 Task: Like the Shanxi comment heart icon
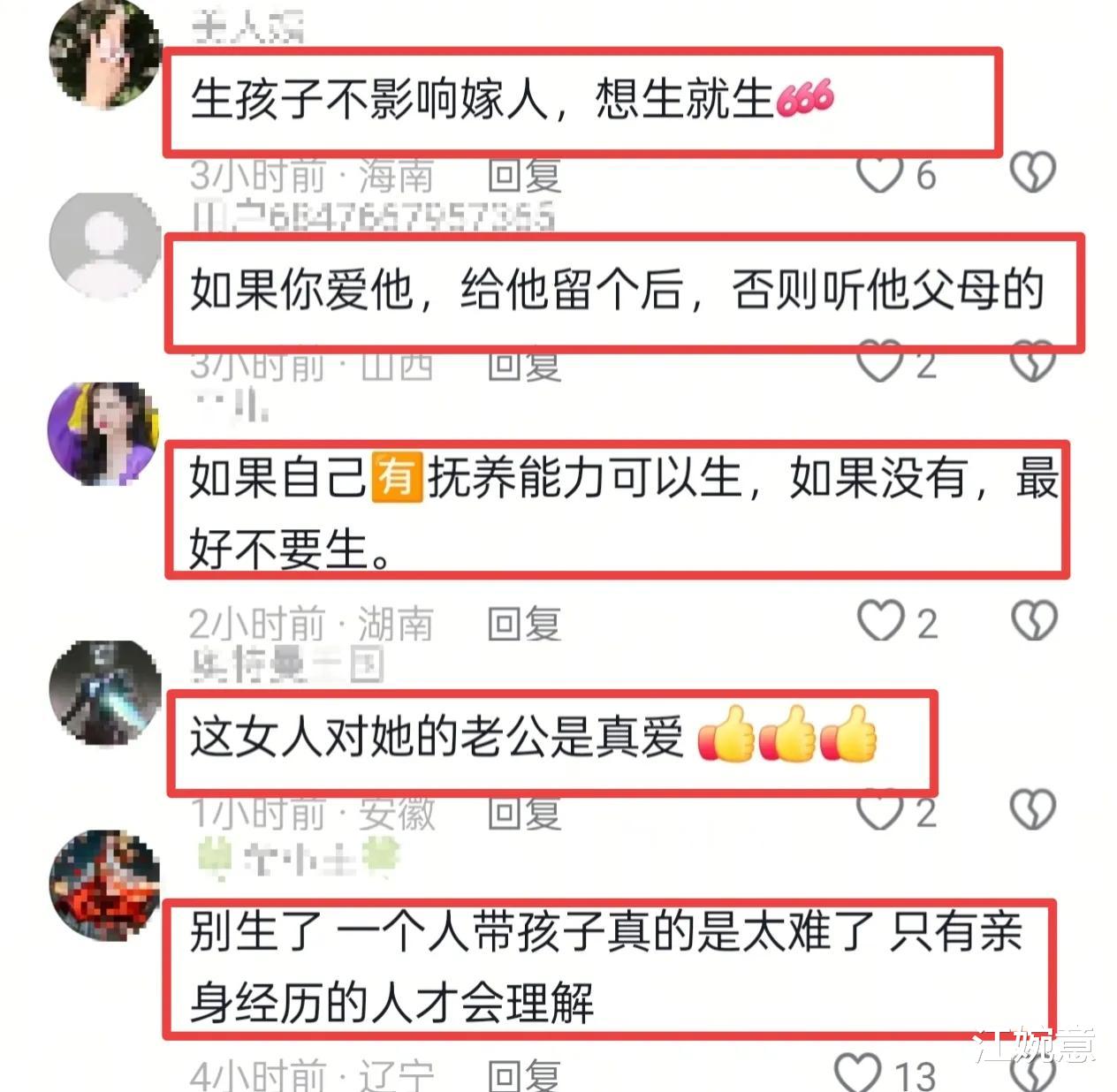pos(880,362)
